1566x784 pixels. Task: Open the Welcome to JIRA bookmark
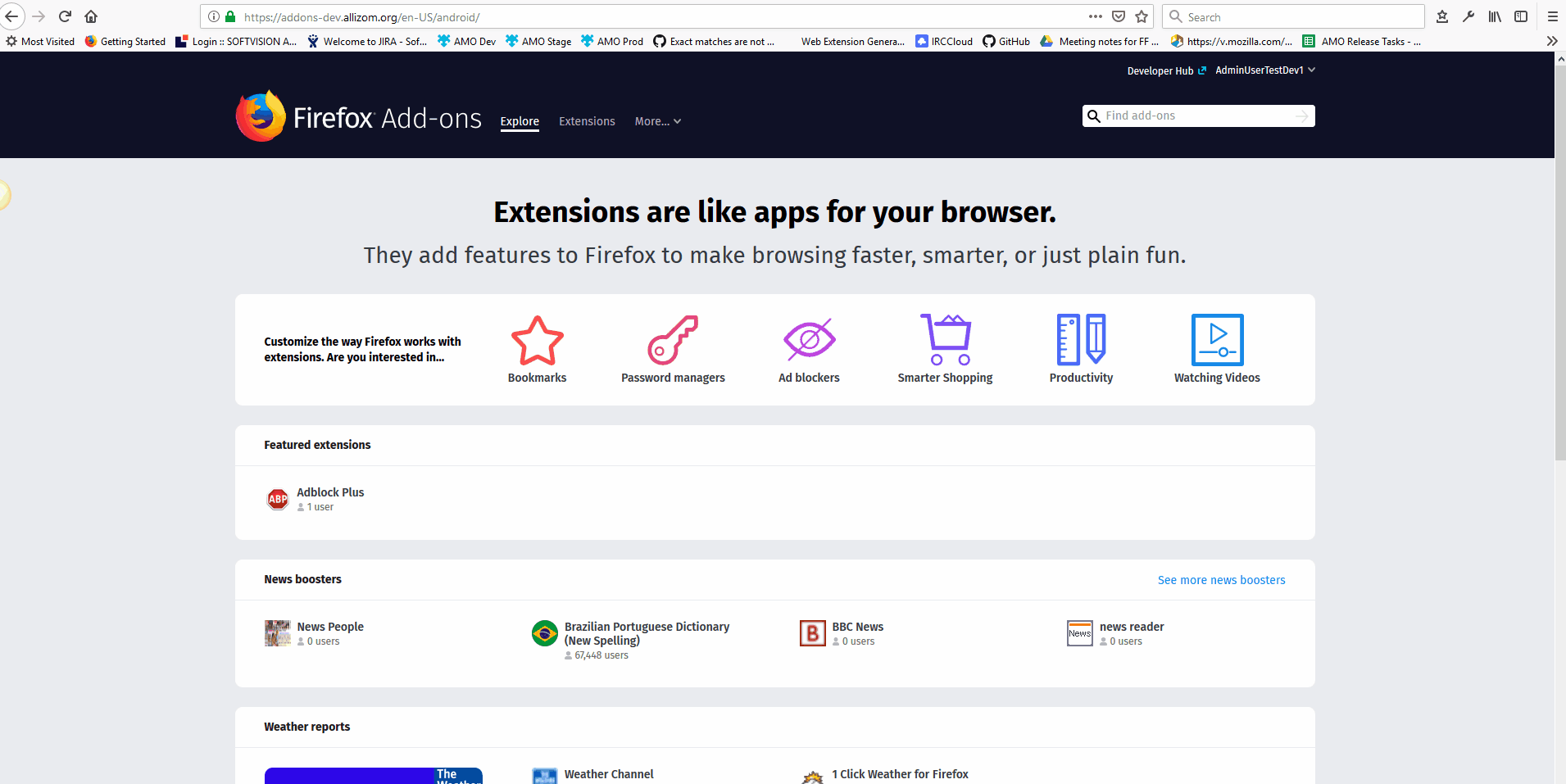click(x=367, y=41)
